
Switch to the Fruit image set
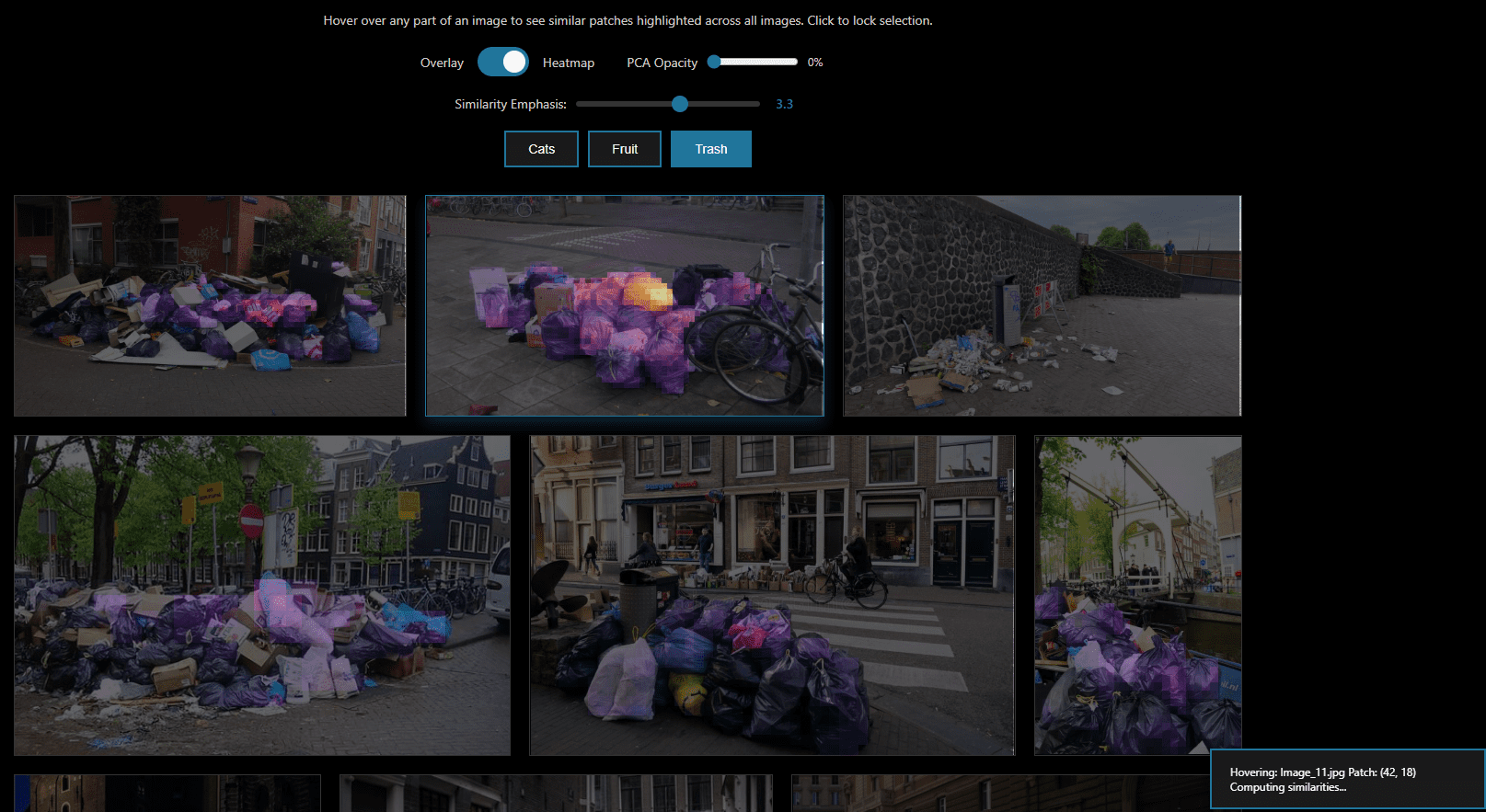tap(625, 149)
